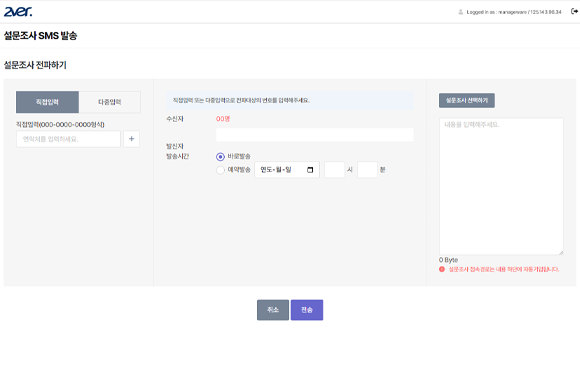Switch to the 다중입력 tab
Viewport: 580px width, 390px height.
click(x=109, y=102)
